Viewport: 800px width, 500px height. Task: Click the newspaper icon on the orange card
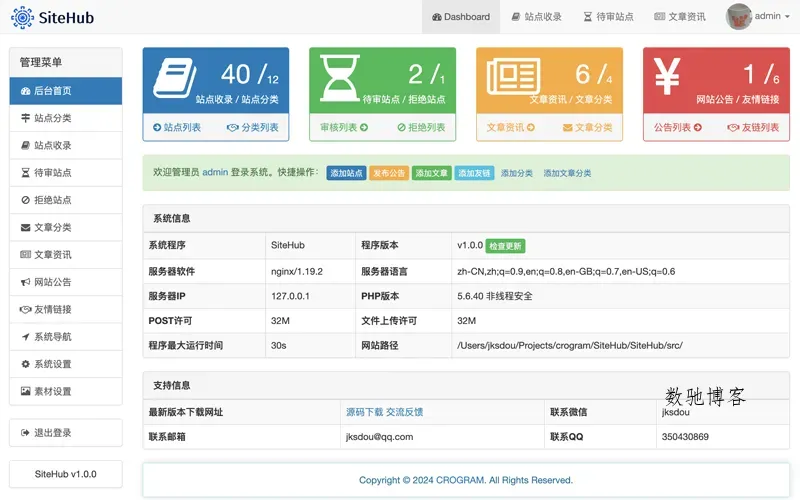[x=513, y=77]
